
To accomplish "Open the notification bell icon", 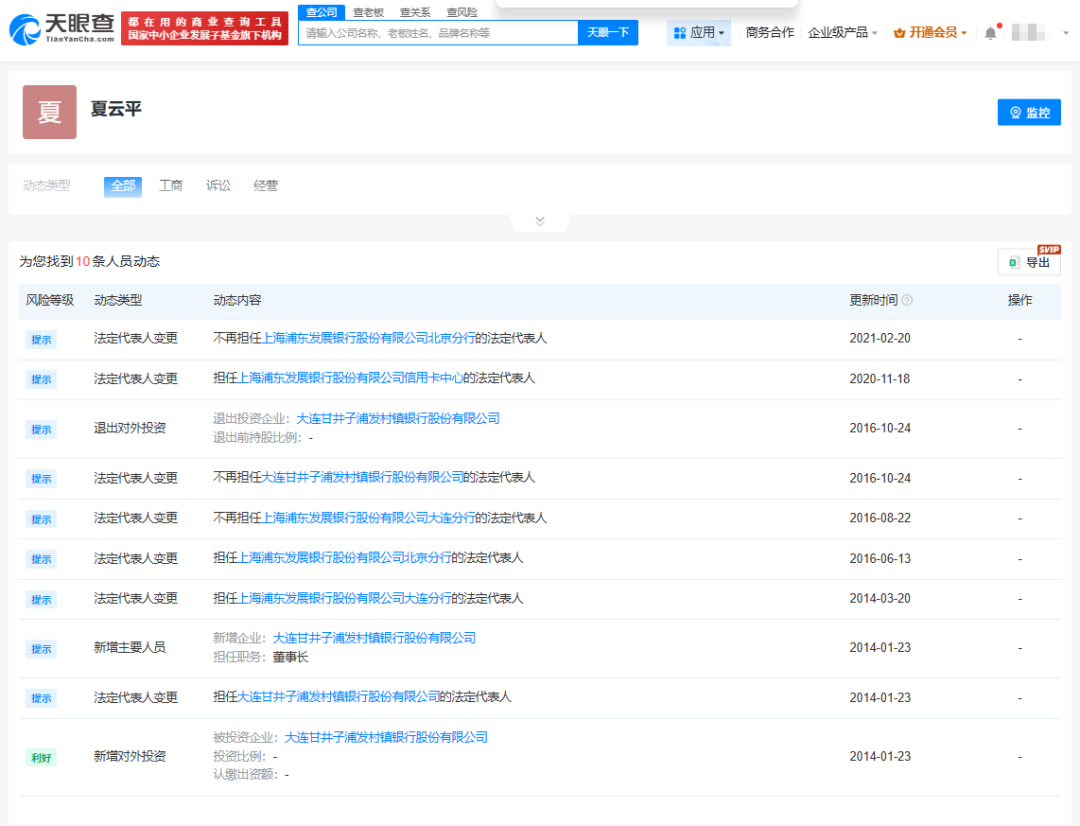I will point(990,32).
